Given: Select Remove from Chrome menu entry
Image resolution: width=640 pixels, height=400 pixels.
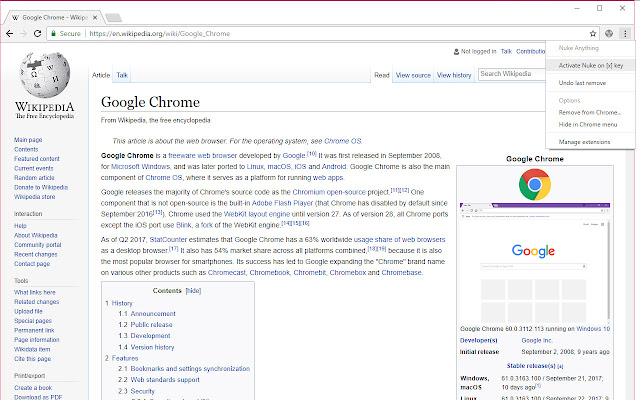Looking at the screenshot, I should (x=590, y=112).
